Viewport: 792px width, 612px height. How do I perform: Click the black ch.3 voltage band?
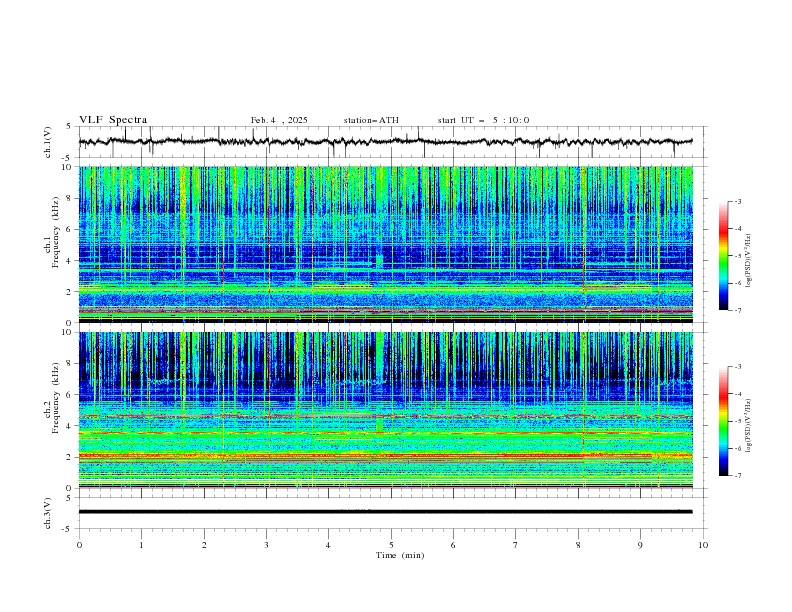(385, 512)
